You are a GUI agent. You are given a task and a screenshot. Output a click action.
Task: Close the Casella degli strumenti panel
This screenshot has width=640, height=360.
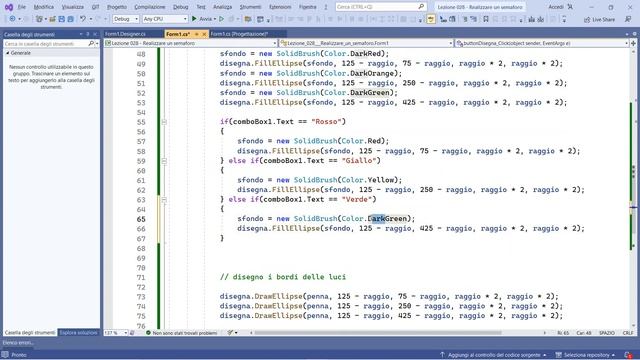tap(95, 34)
